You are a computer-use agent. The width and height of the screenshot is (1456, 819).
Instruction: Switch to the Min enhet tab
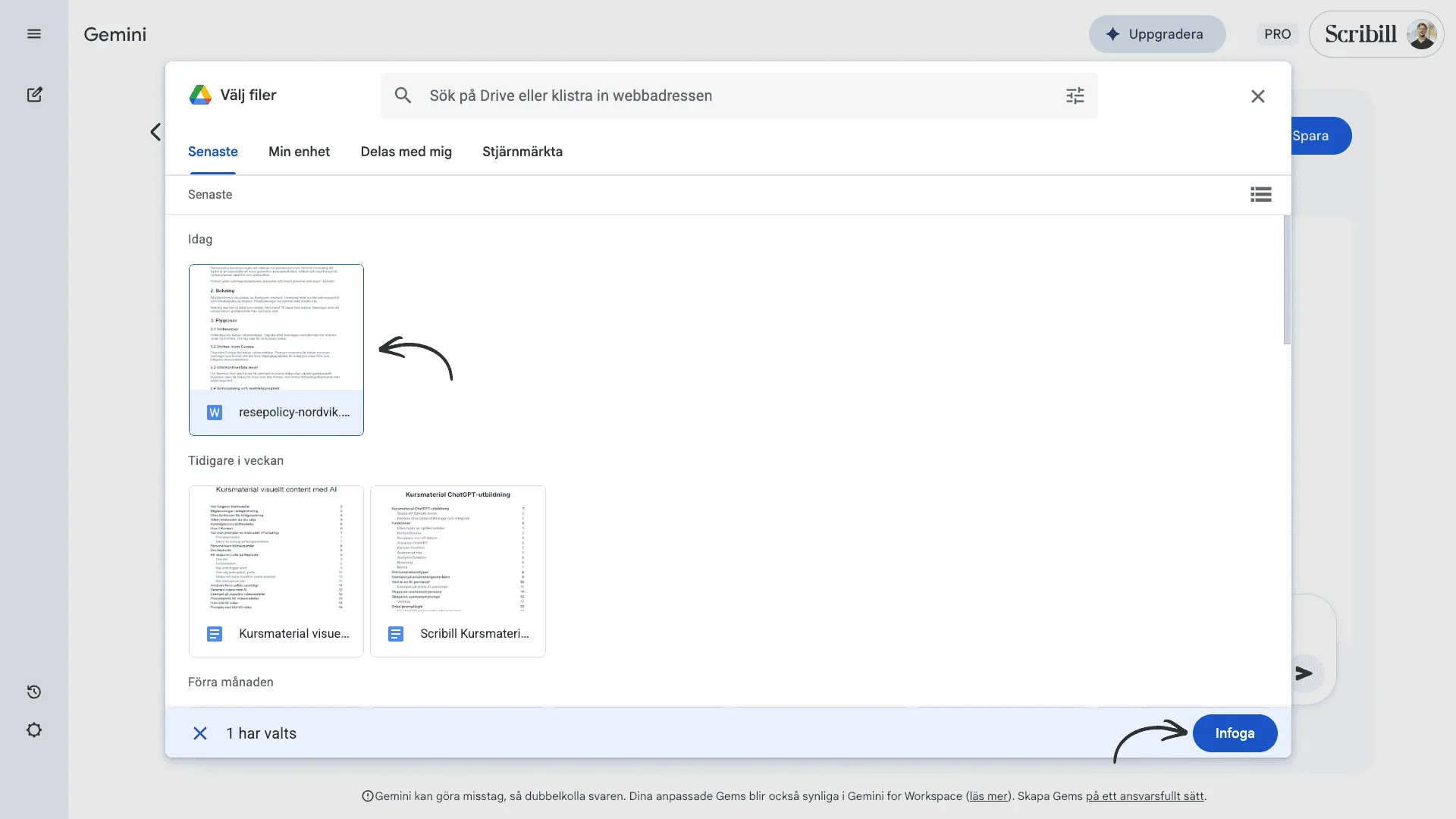[299, 152]
